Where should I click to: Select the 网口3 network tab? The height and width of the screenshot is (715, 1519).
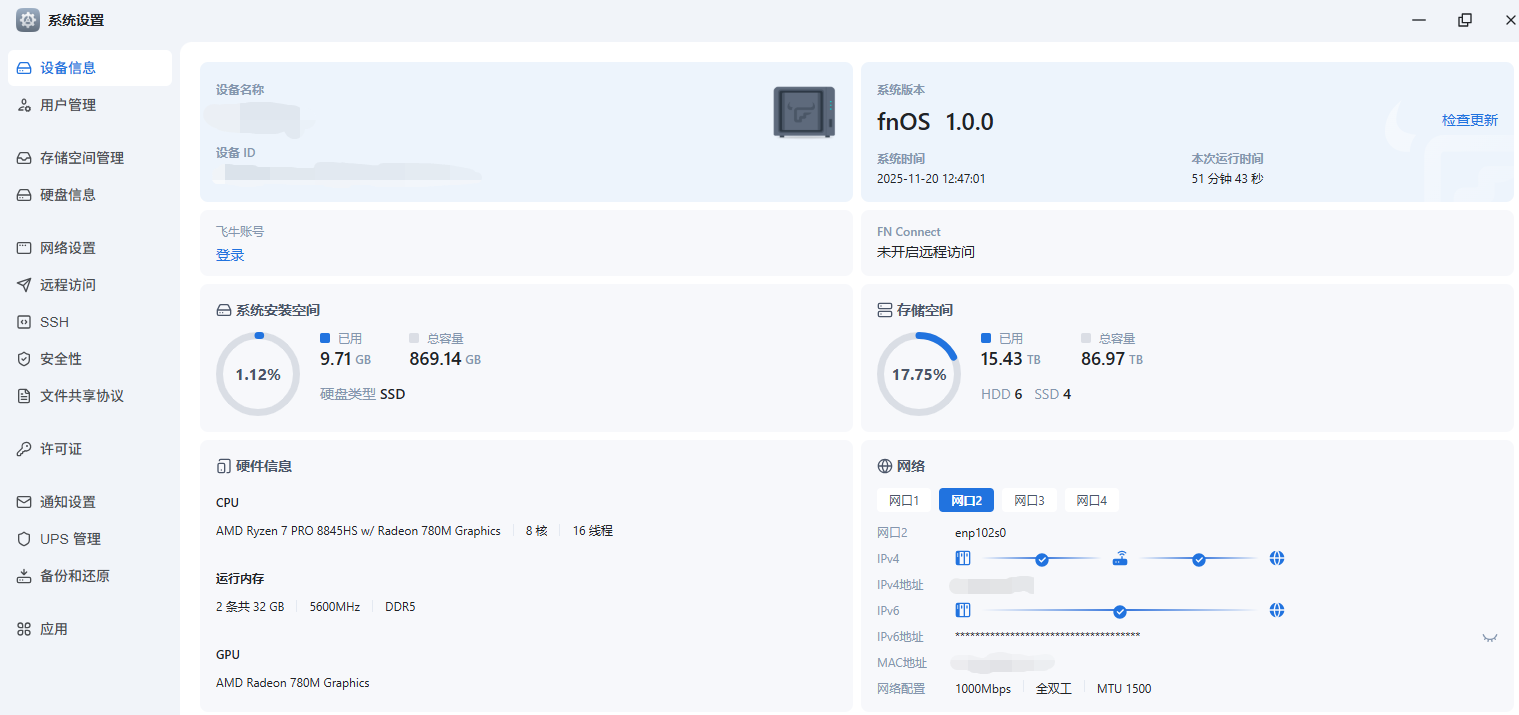click(x=1029, y=500)
